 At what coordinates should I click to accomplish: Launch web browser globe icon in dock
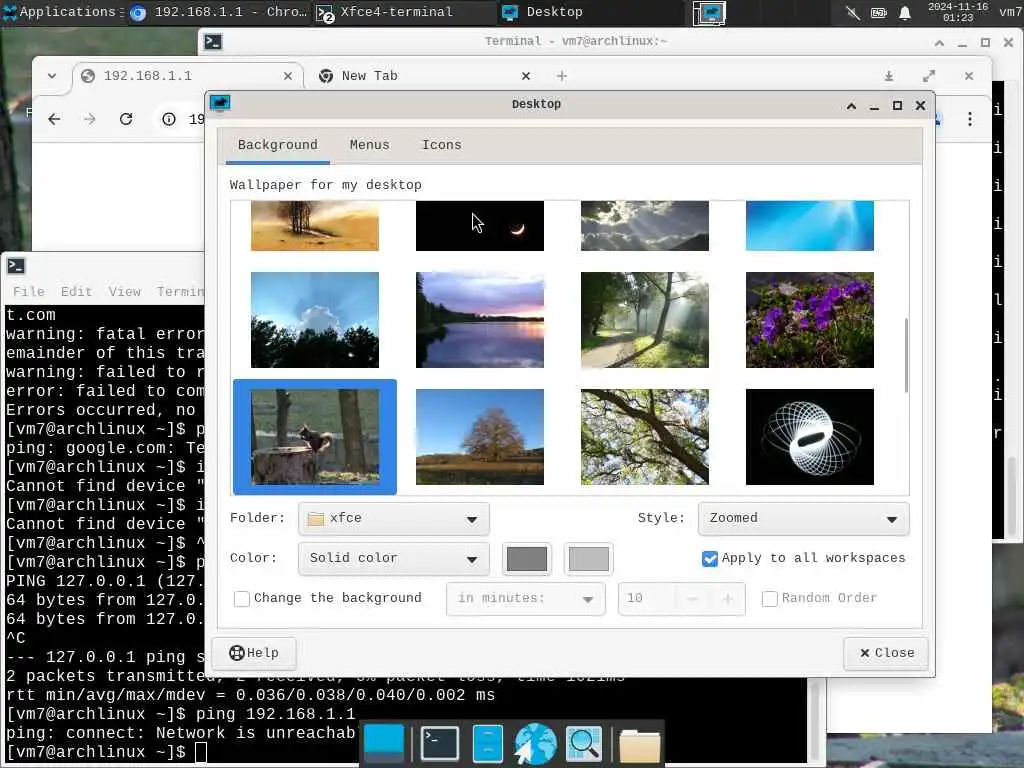click(536, 743)
